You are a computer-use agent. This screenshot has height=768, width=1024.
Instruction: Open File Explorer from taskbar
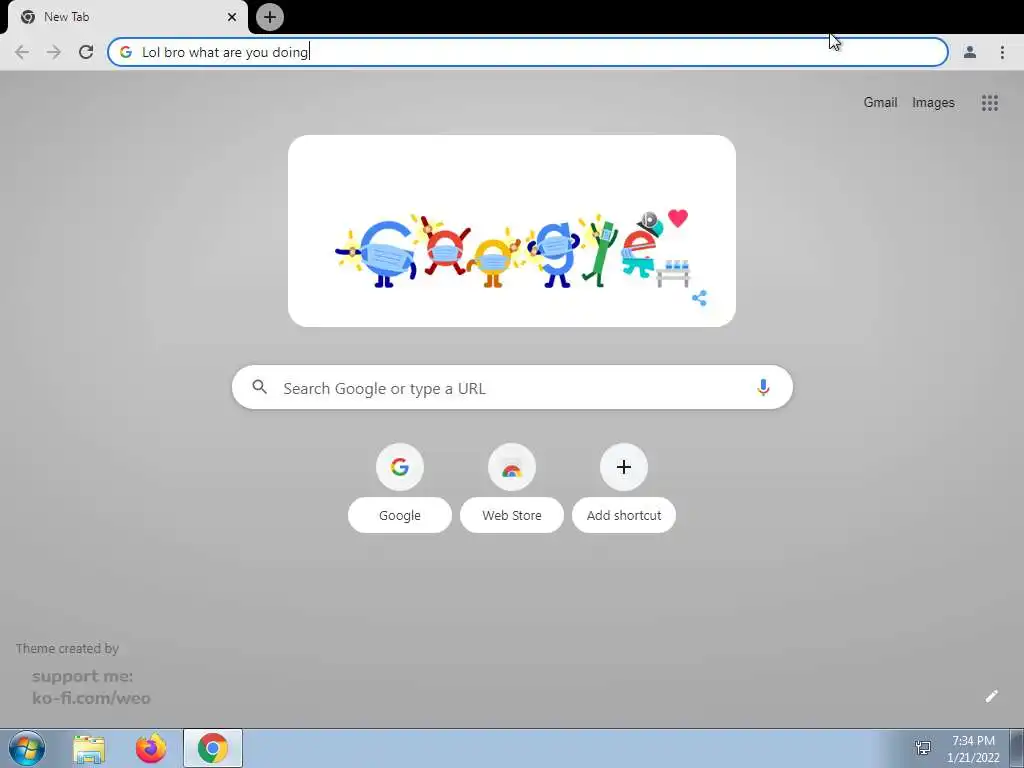point(89,749)
